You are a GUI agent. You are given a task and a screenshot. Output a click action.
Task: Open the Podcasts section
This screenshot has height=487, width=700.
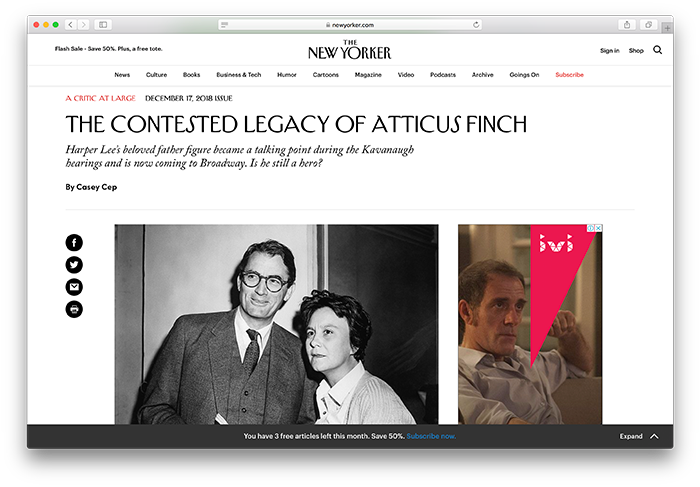(443, 75)
